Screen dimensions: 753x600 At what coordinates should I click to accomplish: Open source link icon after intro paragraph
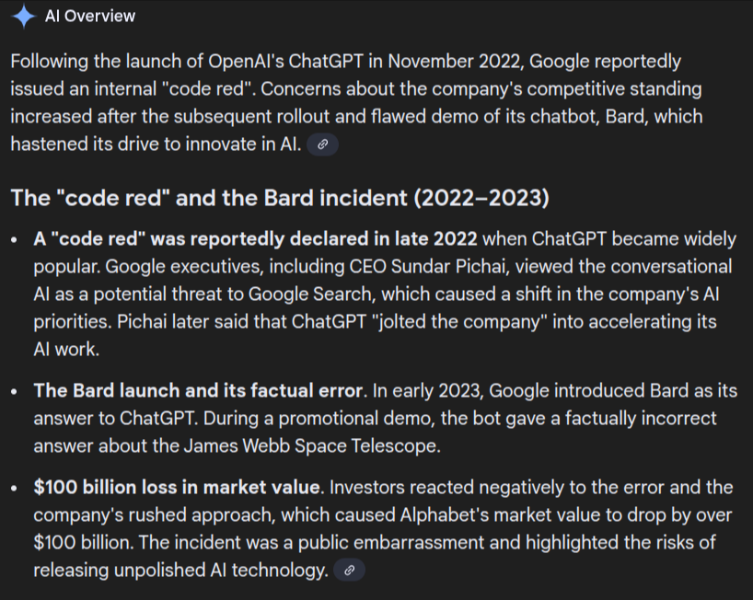coord(322,145)
